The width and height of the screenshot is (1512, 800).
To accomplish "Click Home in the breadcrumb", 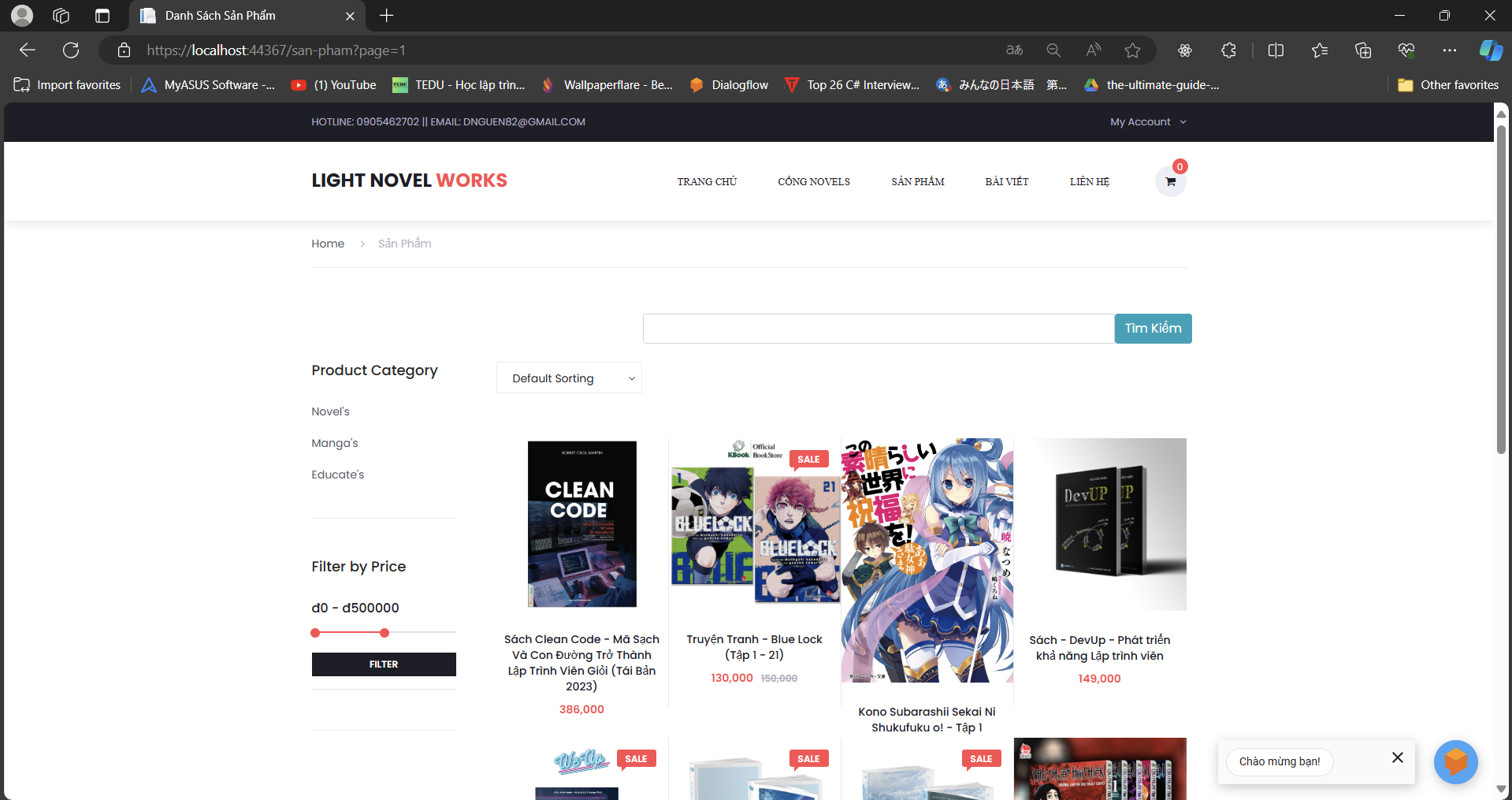I will [x=328, y=244].
